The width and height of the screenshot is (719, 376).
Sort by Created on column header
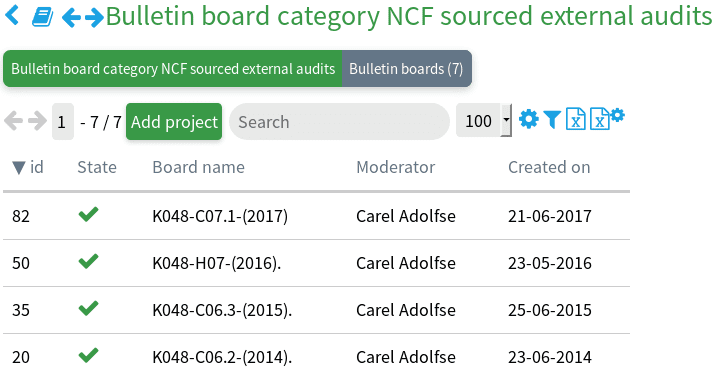[x=549, y=167]
